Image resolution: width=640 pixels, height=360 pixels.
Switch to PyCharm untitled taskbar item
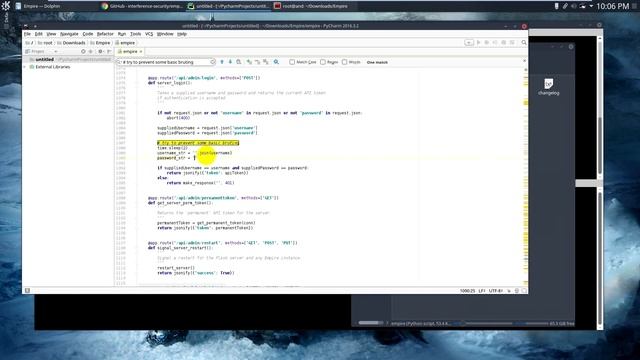tap(229, 6)
